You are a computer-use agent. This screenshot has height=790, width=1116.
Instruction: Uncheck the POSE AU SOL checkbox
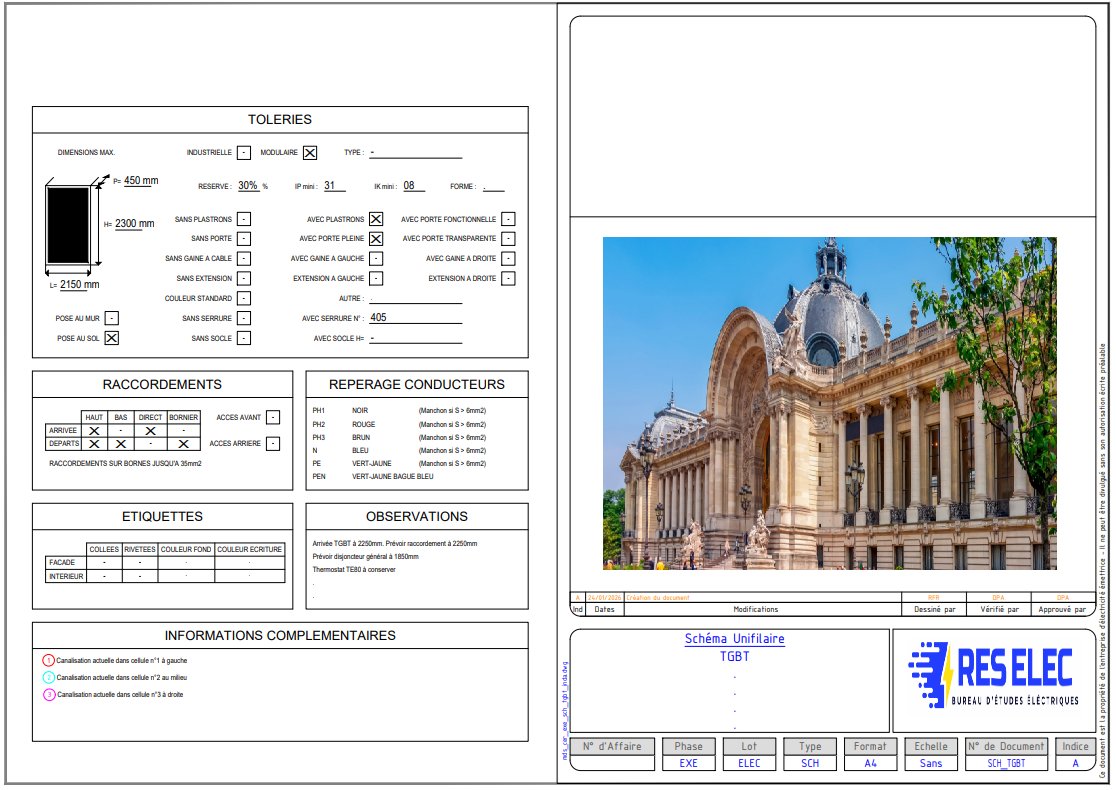(x=112, y=338)
